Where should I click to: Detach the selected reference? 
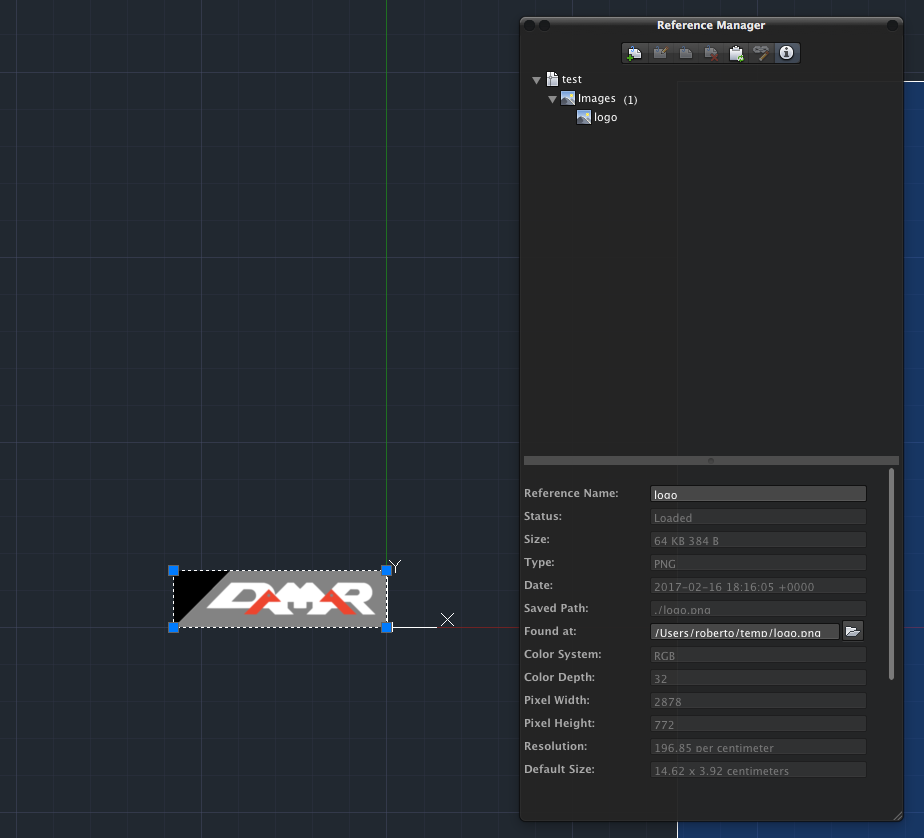[x=711, y=53]
